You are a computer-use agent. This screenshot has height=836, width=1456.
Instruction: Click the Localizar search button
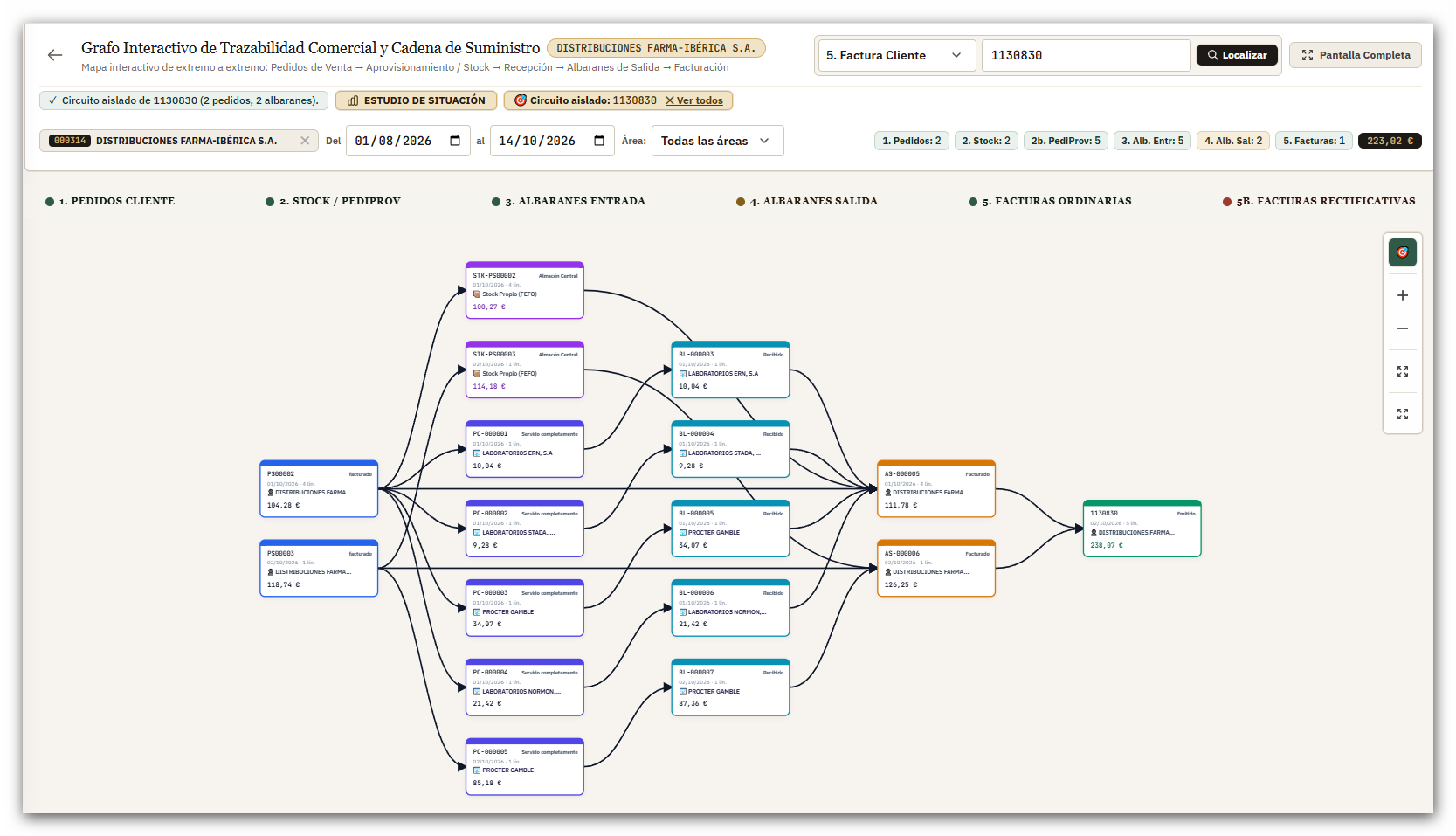point(1237,55)
